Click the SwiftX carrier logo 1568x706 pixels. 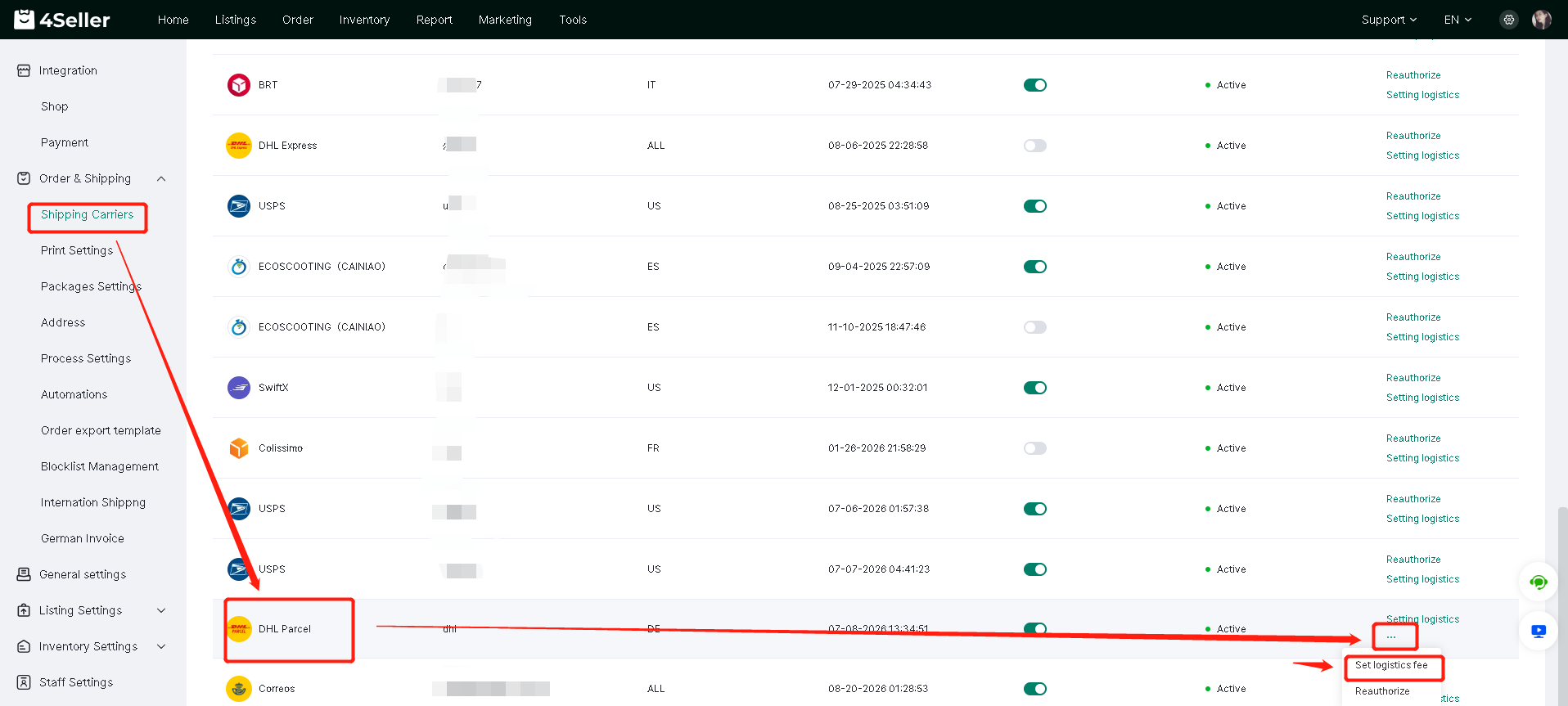(239, 388)
